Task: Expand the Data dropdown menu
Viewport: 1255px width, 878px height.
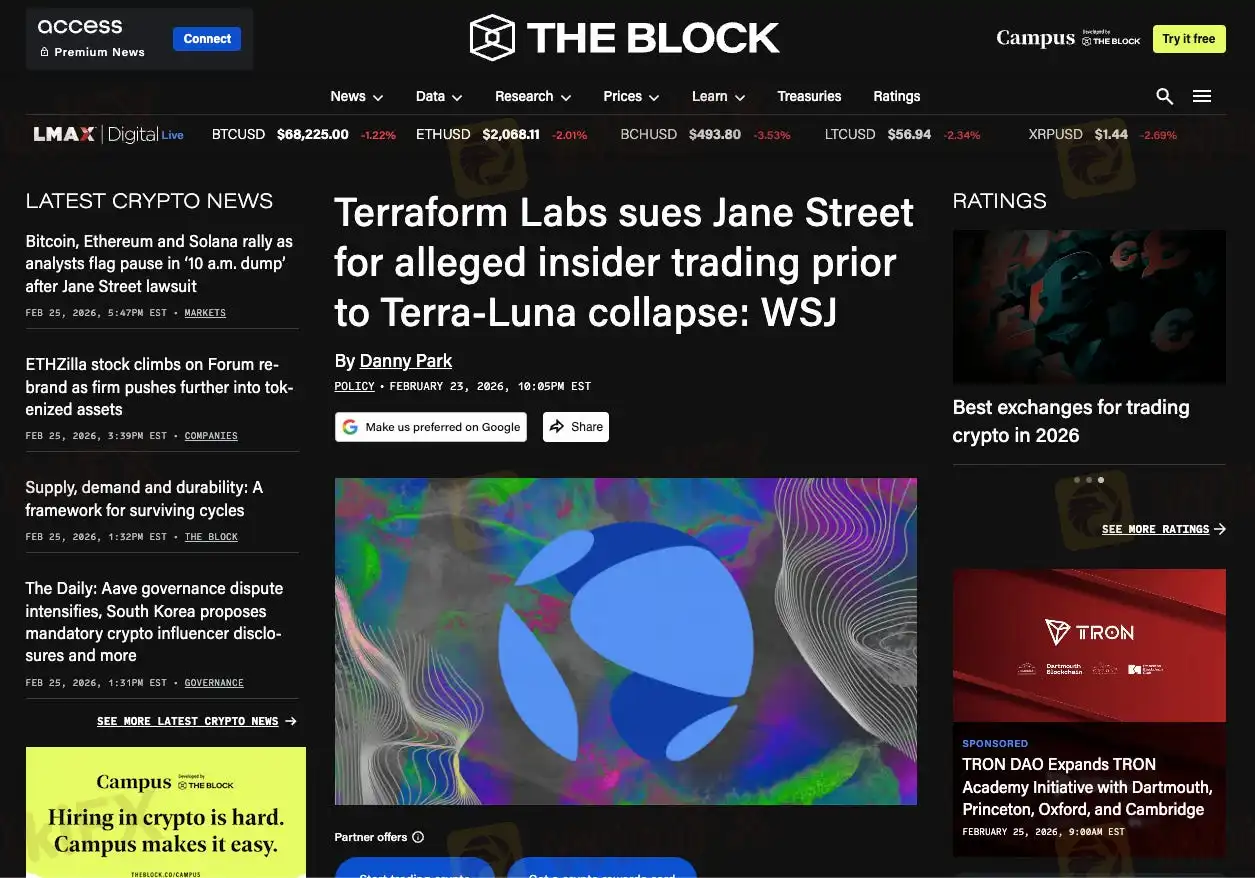Action: coord(439,96)
